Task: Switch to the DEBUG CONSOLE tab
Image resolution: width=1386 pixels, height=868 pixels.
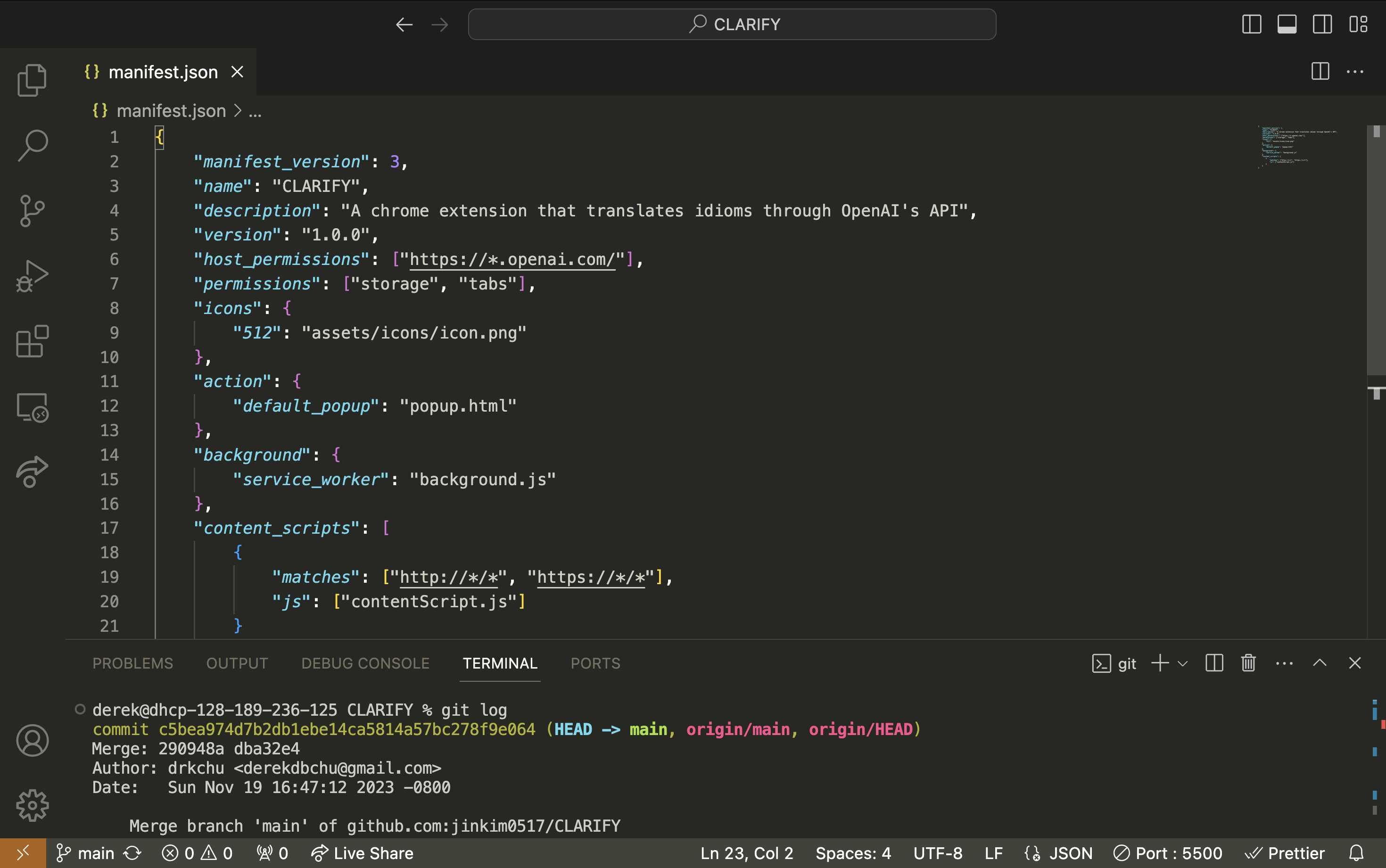Action: 365,663
